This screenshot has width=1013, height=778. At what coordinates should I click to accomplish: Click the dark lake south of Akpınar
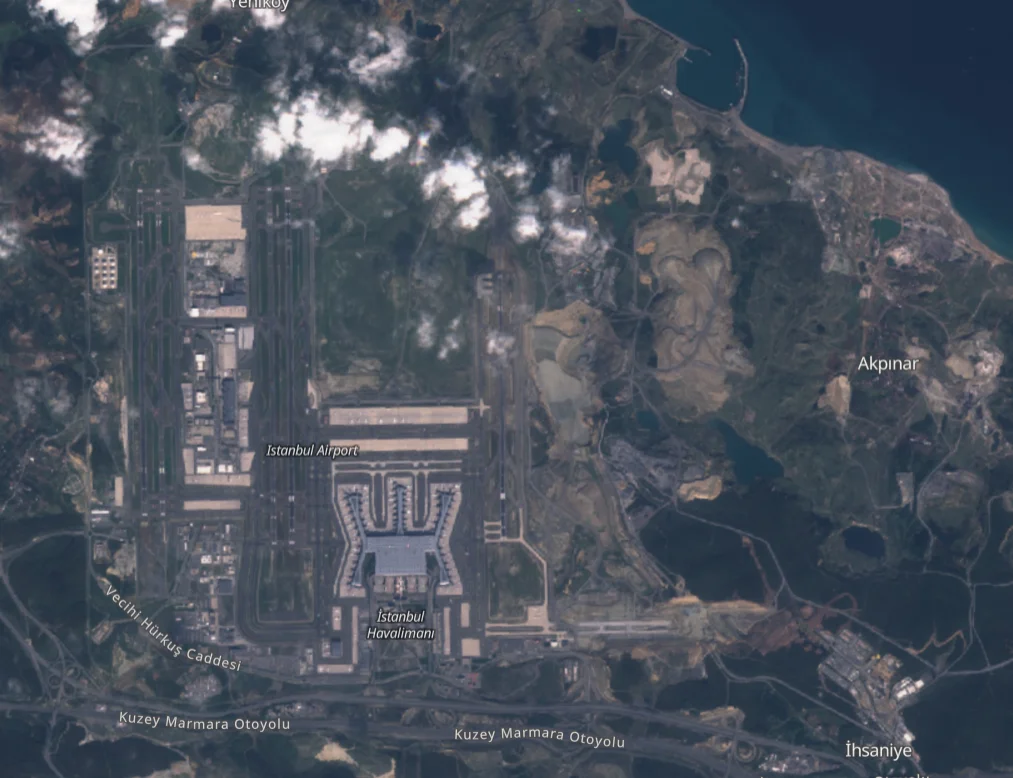coord(862,541)
